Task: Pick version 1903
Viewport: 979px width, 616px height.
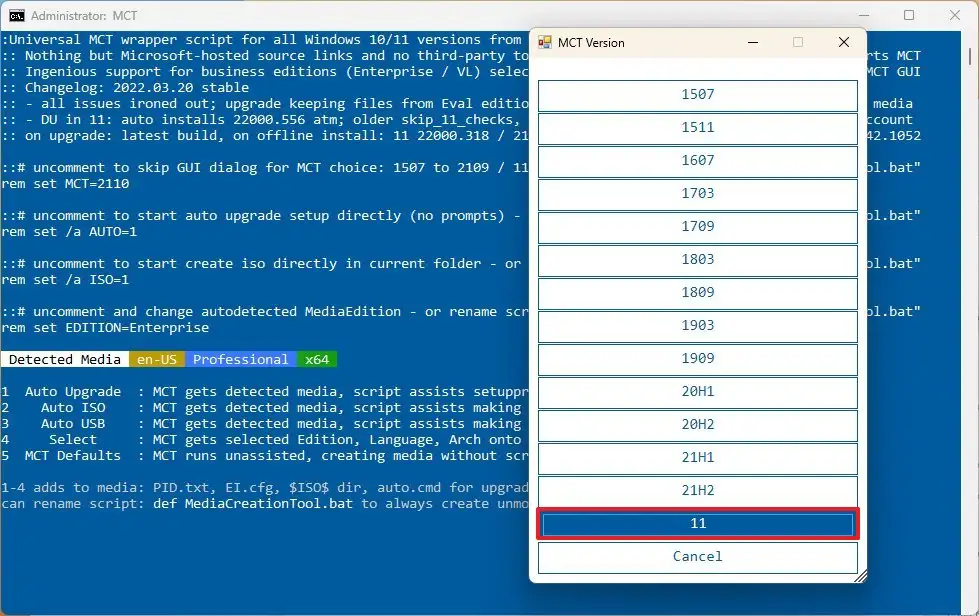Action: (697, 326)
